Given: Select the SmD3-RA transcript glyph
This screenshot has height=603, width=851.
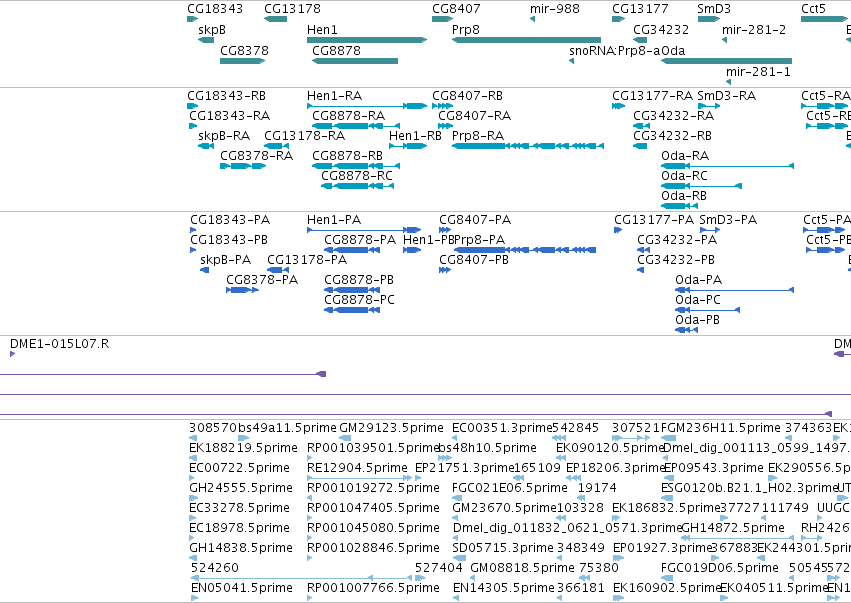Looking at the screenshot, I should pyautogui.click(x=709, y=106).
